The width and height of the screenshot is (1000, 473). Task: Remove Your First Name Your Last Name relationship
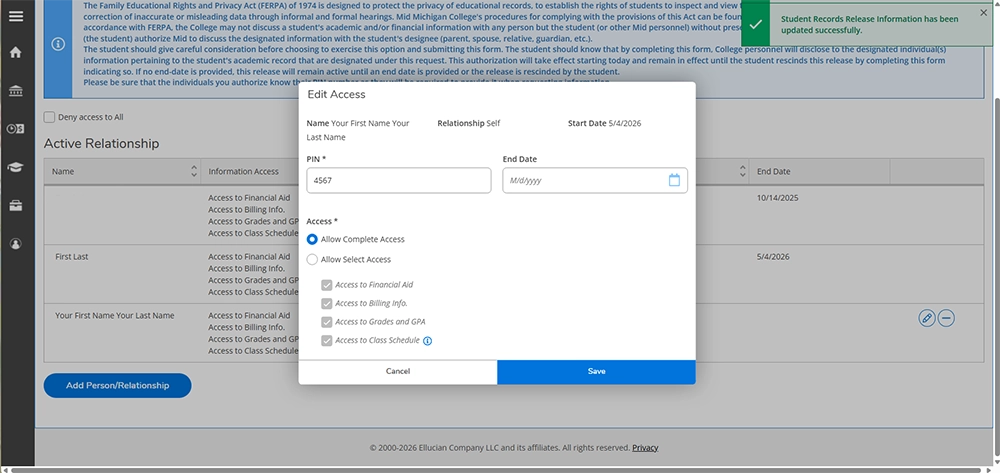[x=946, y=317]
